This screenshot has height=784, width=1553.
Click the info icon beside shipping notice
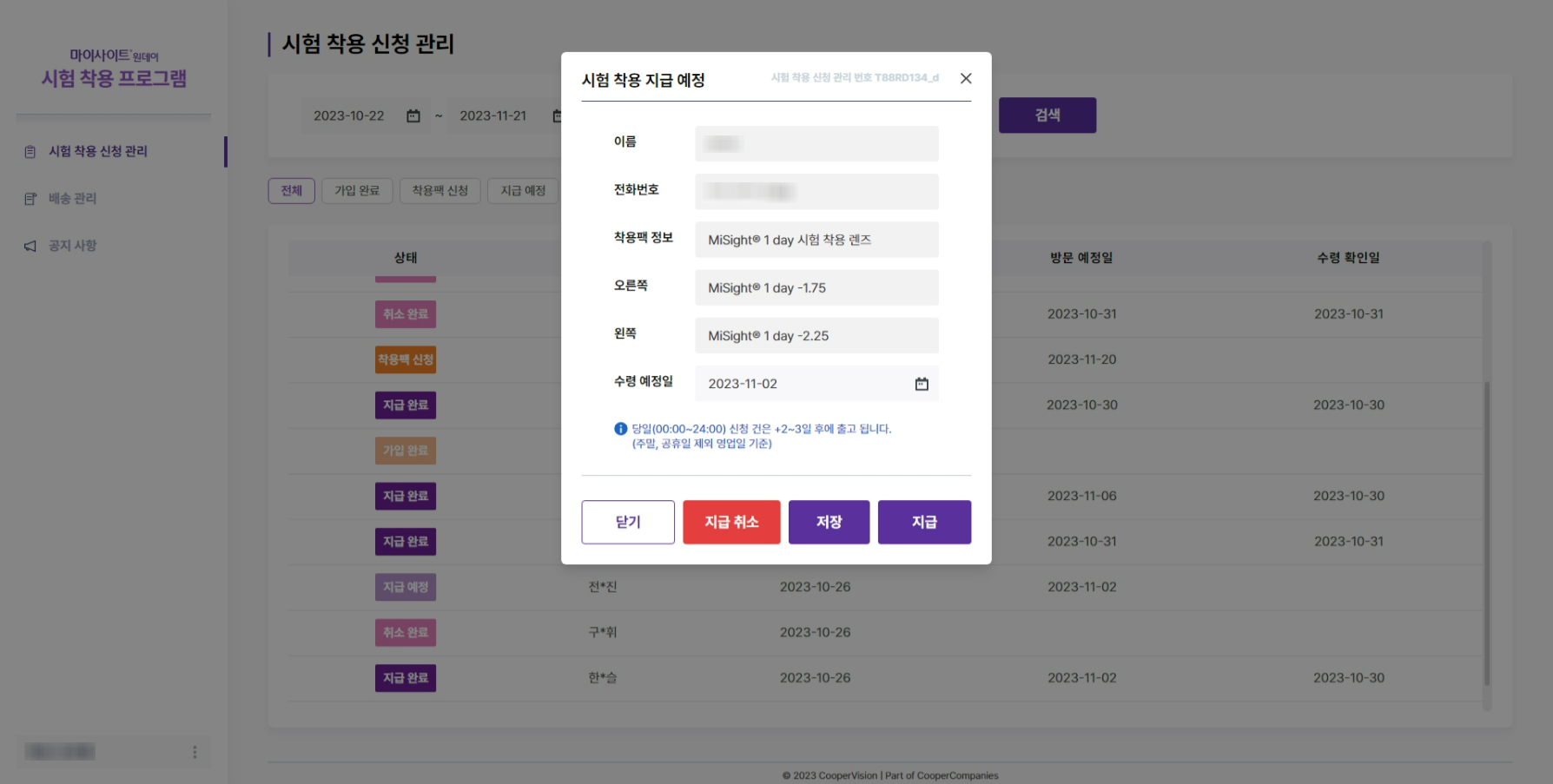tap(620, 429)
